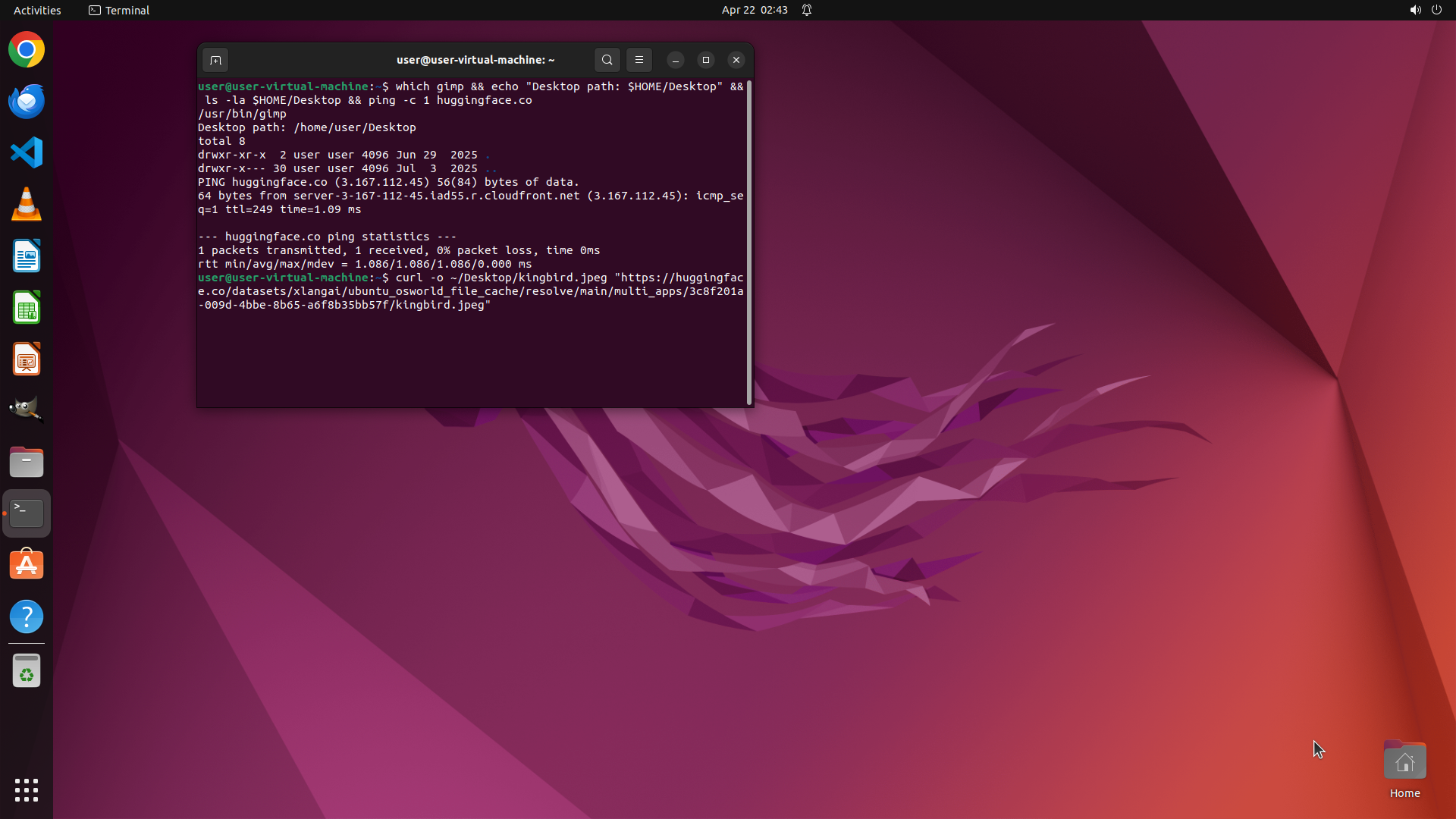Launch LibreOffice Calc spreadsheet
1456x819 pixels.
tap(27, 308)
